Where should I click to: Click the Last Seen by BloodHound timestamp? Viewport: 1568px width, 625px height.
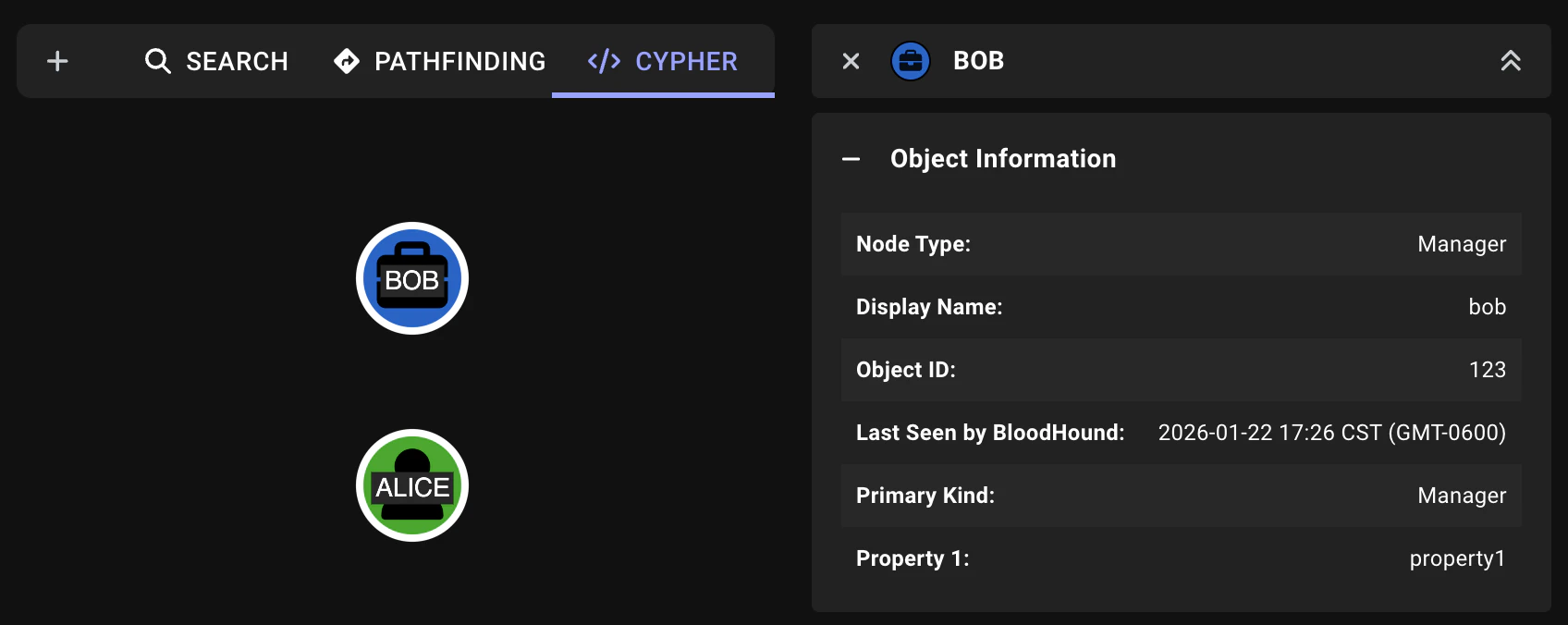[1331, 432]
